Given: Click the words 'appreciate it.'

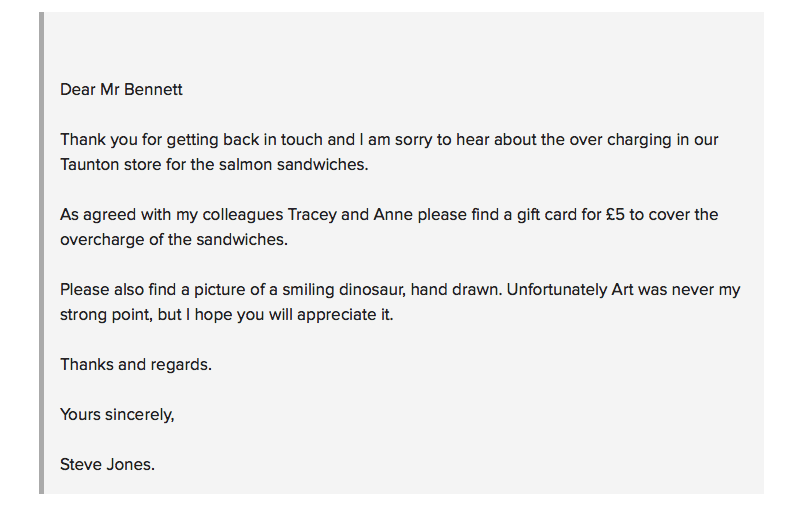Looking at the screenshot, I should tap(345, 315).
